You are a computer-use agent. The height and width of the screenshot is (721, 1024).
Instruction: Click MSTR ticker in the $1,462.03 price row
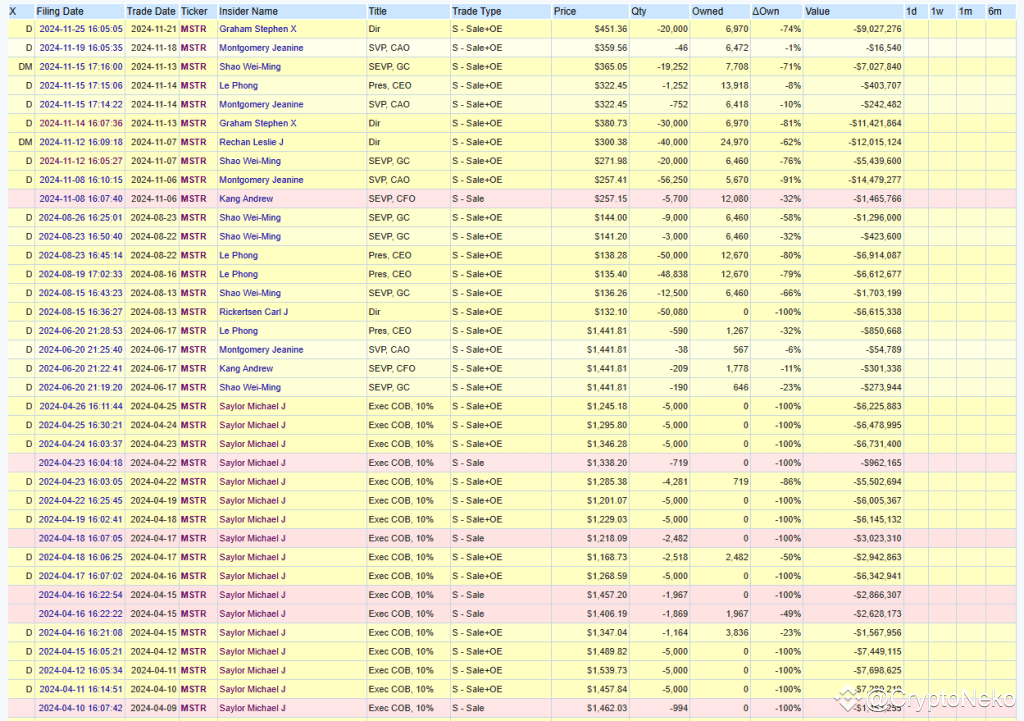pyautogui.click(x=194, y=708)
